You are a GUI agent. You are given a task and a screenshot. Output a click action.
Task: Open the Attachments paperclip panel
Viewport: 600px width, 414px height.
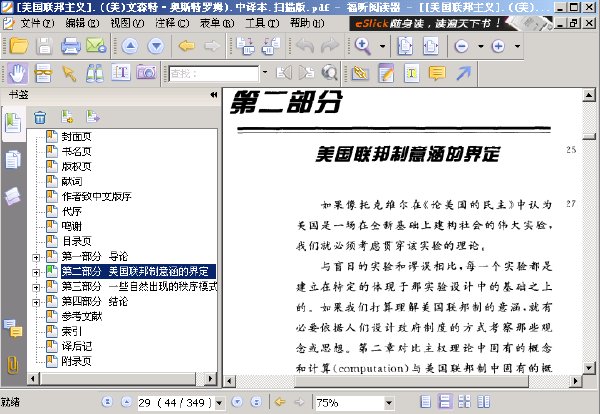point(13,365)
